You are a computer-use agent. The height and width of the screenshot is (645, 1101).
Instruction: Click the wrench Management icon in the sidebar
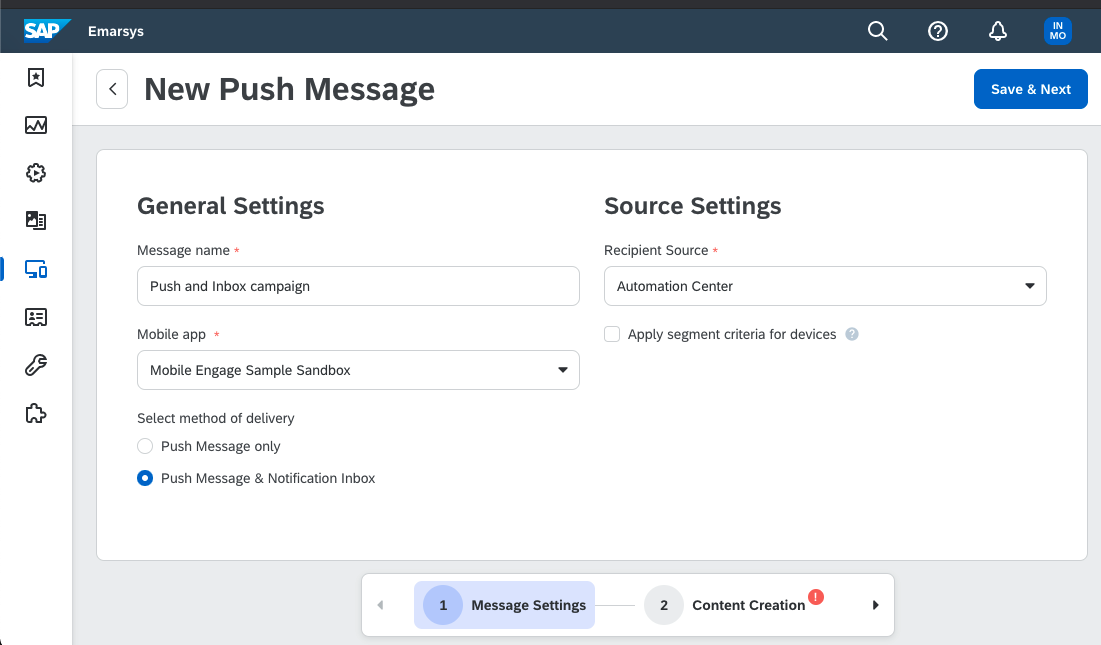coord(35,365)
